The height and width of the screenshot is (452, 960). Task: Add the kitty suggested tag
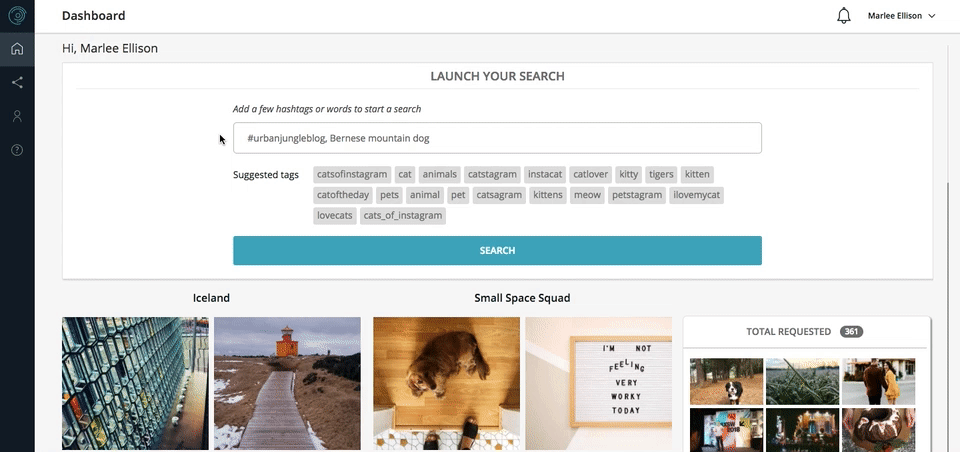628,174
